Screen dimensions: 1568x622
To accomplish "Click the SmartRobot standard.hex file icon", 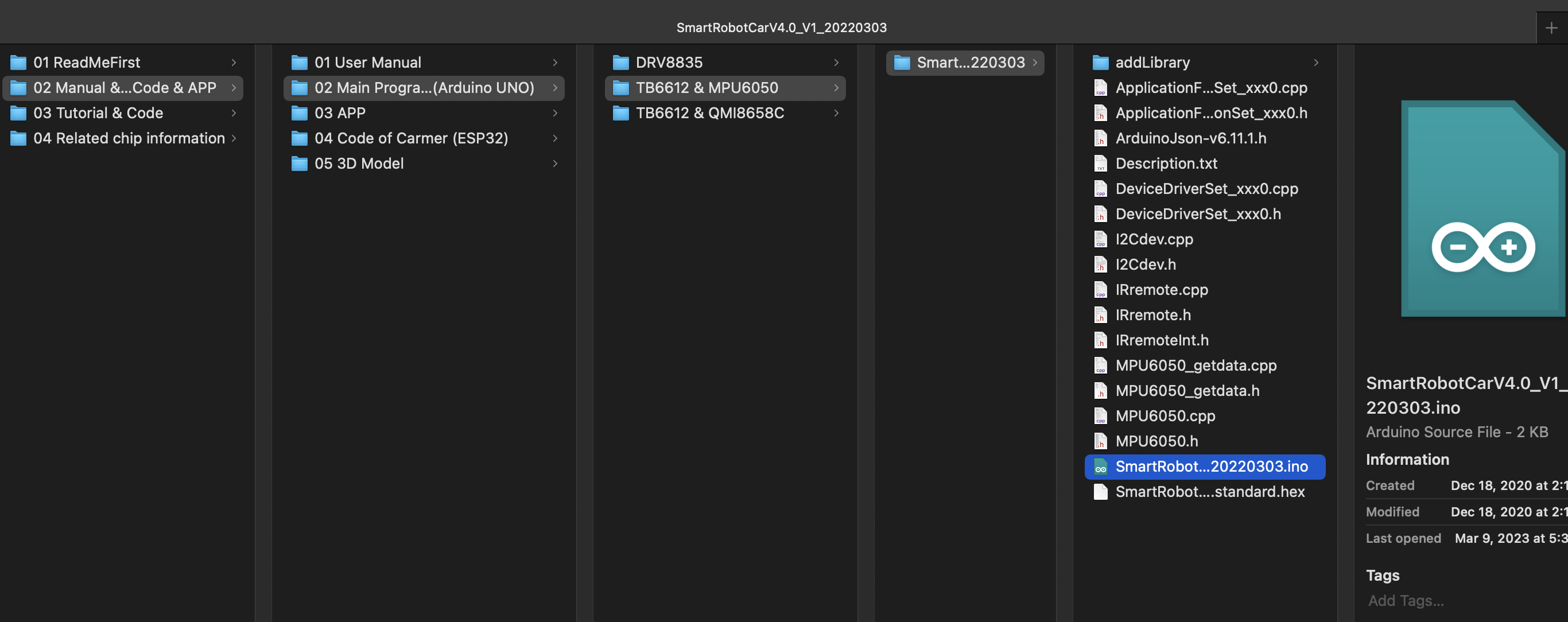I will 1100,492.
